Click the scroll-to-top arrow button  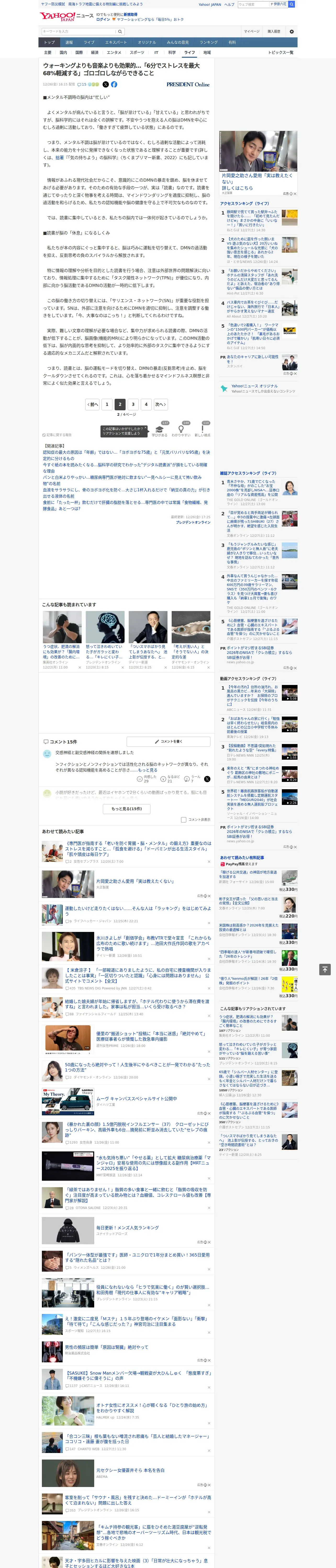point(325,969)
